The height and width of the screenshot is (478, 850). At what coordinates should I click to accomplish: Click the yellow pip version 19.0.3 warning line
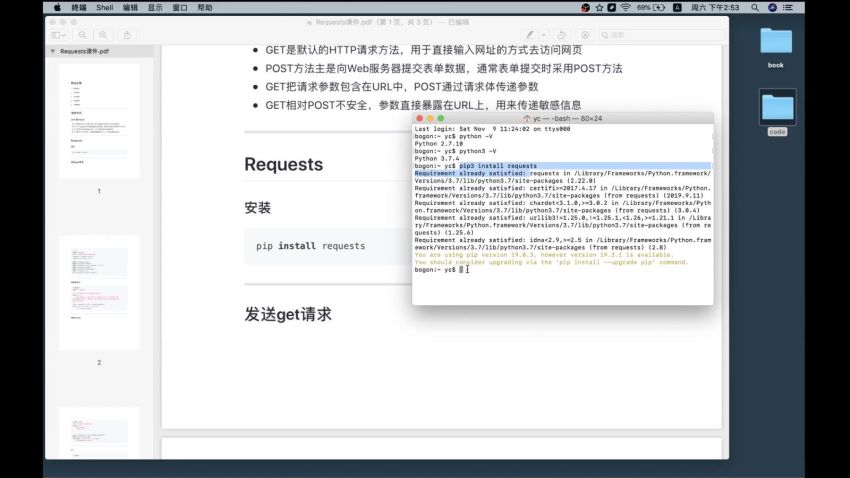coord(544,255)
